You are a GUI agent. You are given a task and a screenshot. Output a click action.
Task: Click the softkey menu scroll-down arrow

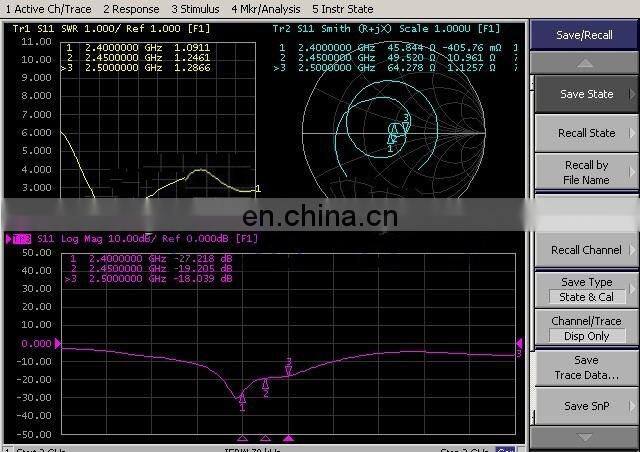tap(585, 437)
